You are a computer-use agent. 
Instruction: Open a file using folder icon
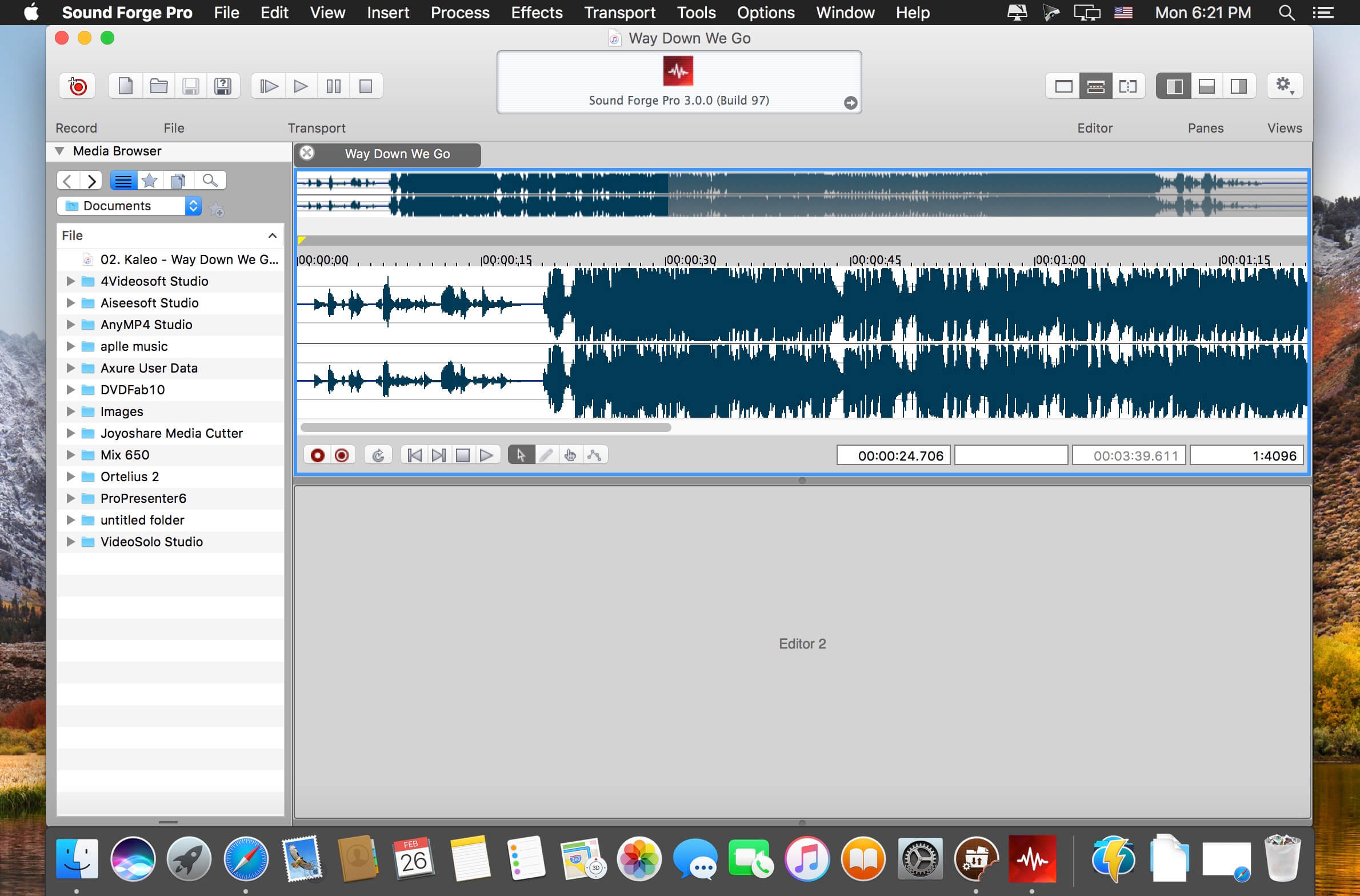click(158, 86)
